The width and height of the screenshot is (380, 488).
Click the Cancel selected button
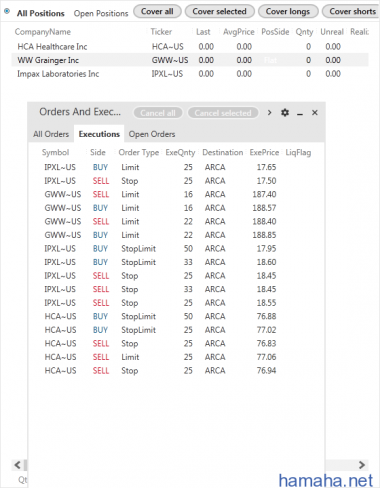(x=223, y=113)
